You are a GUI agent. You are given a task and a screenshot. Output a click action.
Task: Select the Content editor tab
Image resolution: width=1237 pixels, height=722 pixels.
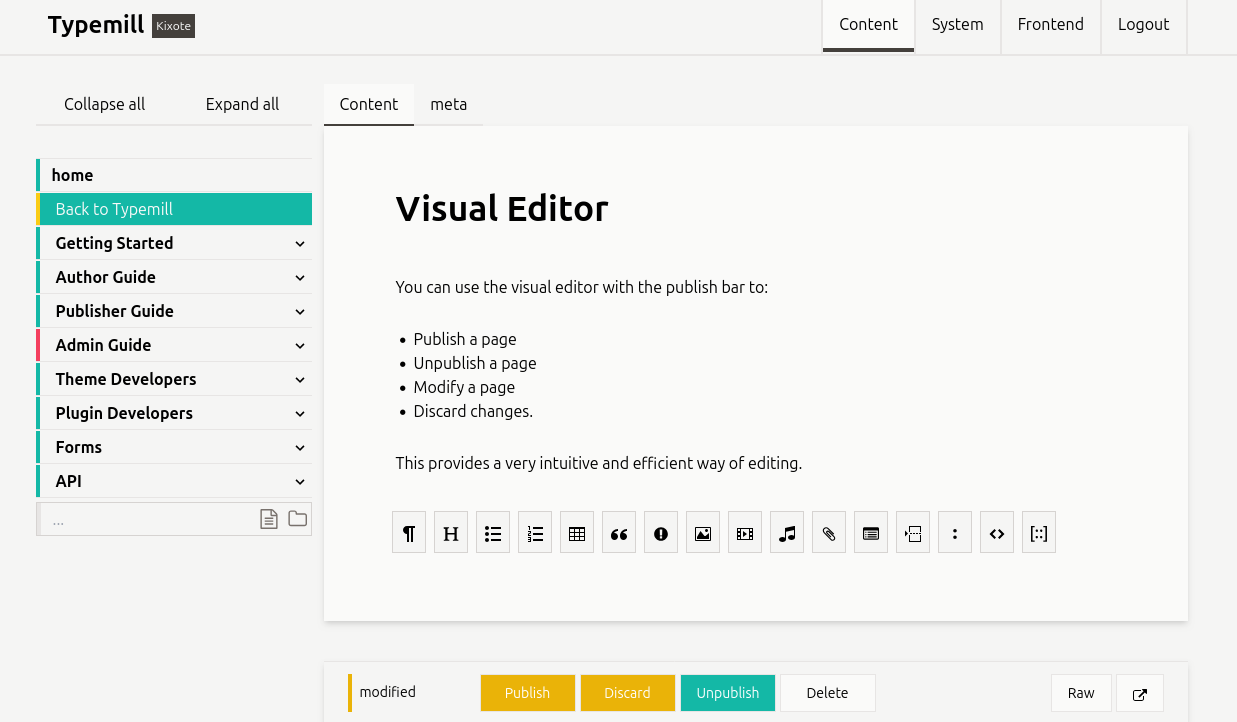(369, 104)
